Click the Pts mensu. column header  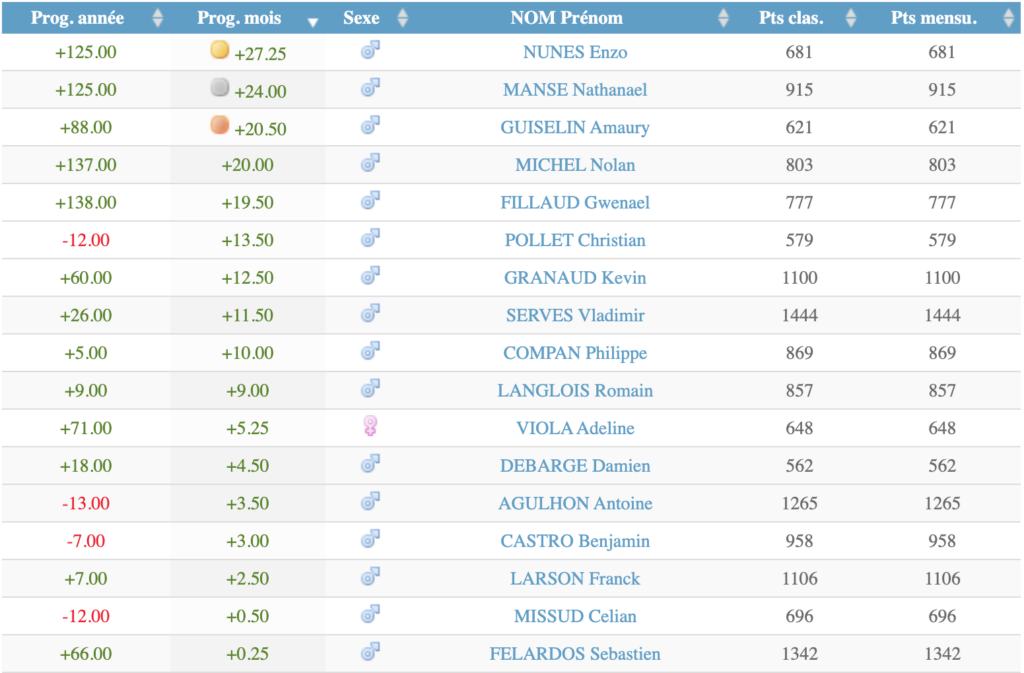pyautogui.click(x=935, y=18)
